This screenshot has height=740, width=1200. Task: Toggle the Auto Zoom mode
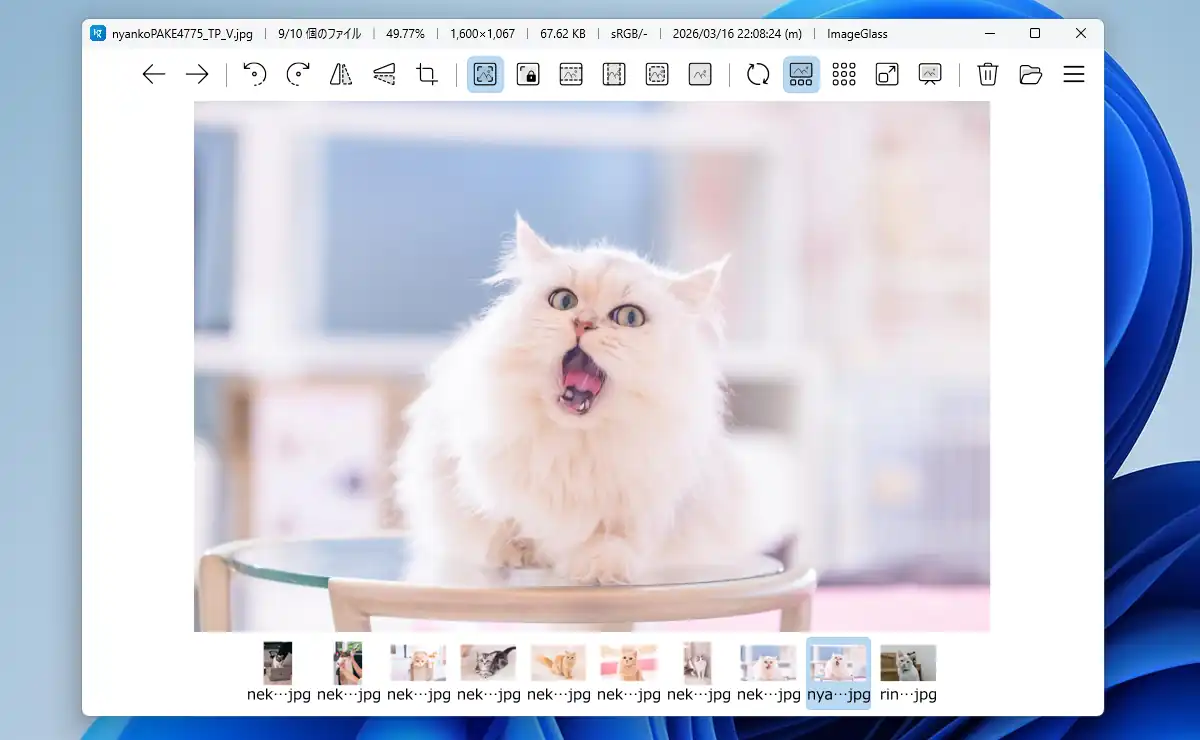click(x=485, y=74)
